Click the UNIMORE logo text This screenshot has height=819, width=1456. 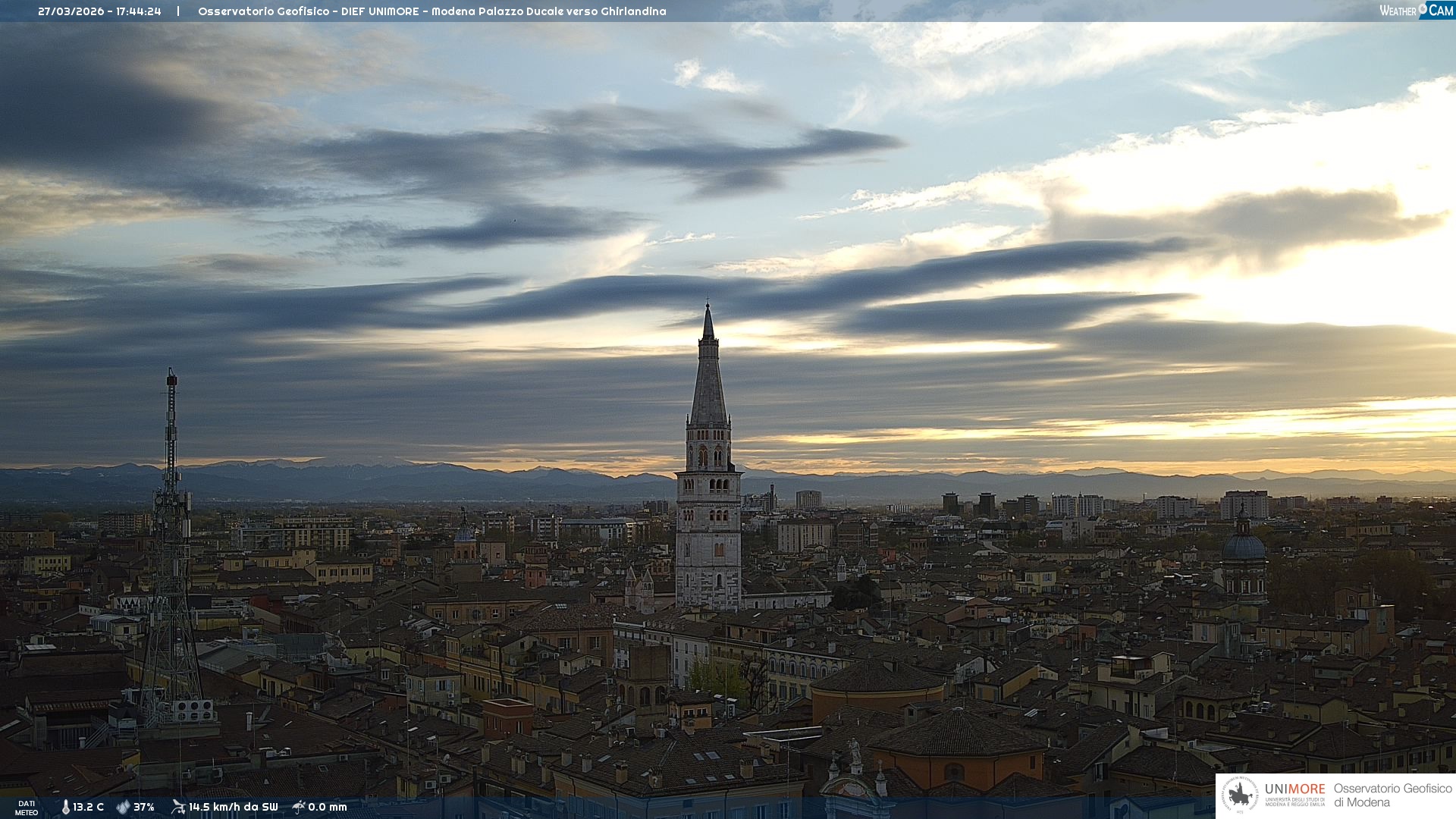click(x=1294, y=789)
